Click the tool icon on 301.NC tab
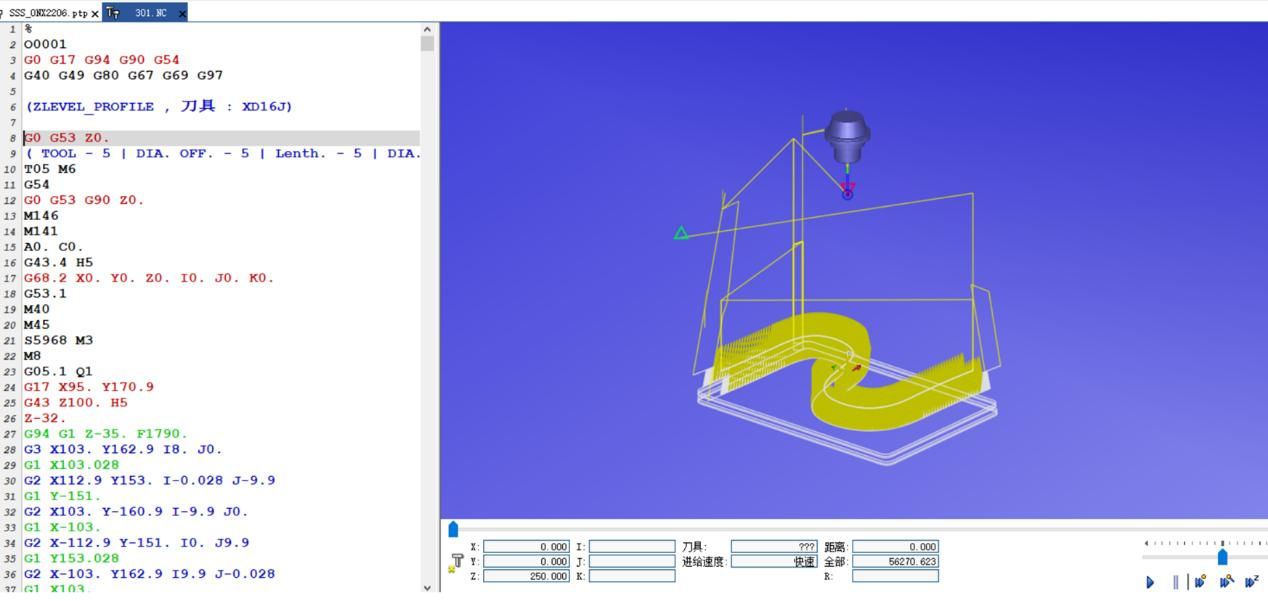1268x601 pixels. point(113,13)
